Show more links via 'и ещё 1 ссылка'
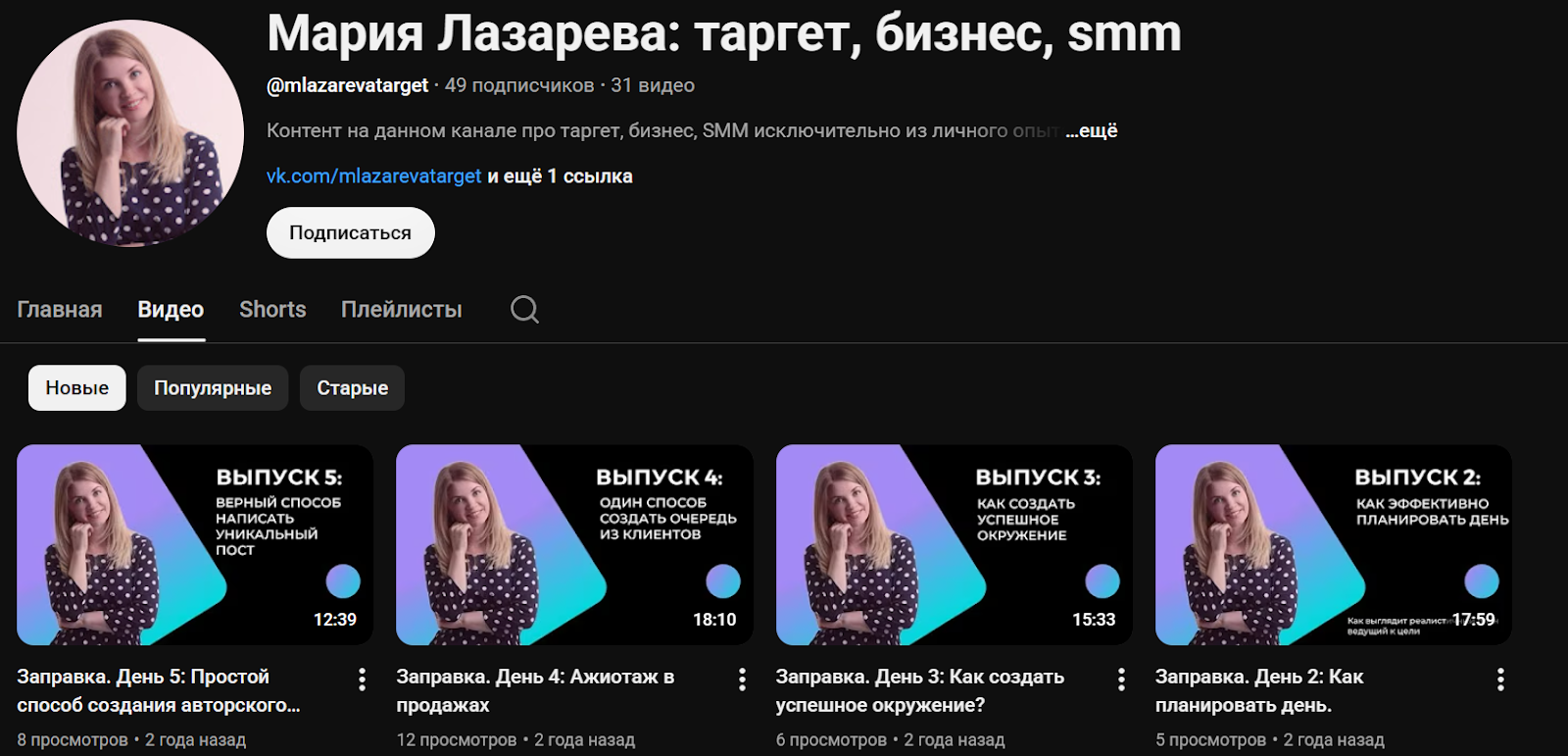Viewport: 1568px width, 756px height. point(561,176)
